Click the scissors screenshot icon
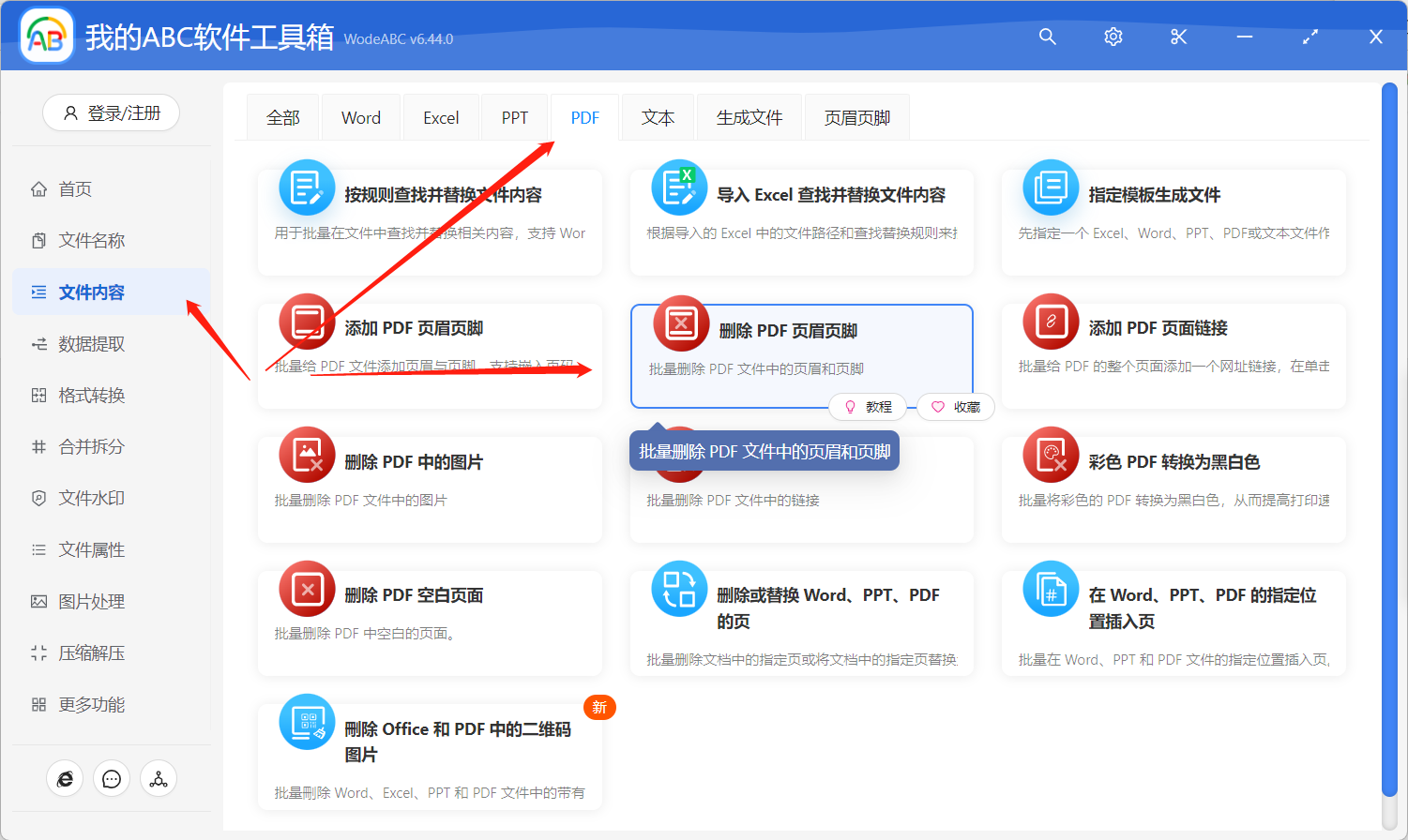This screenshot has height=840, width=1408. click(x=1178, y=37)
